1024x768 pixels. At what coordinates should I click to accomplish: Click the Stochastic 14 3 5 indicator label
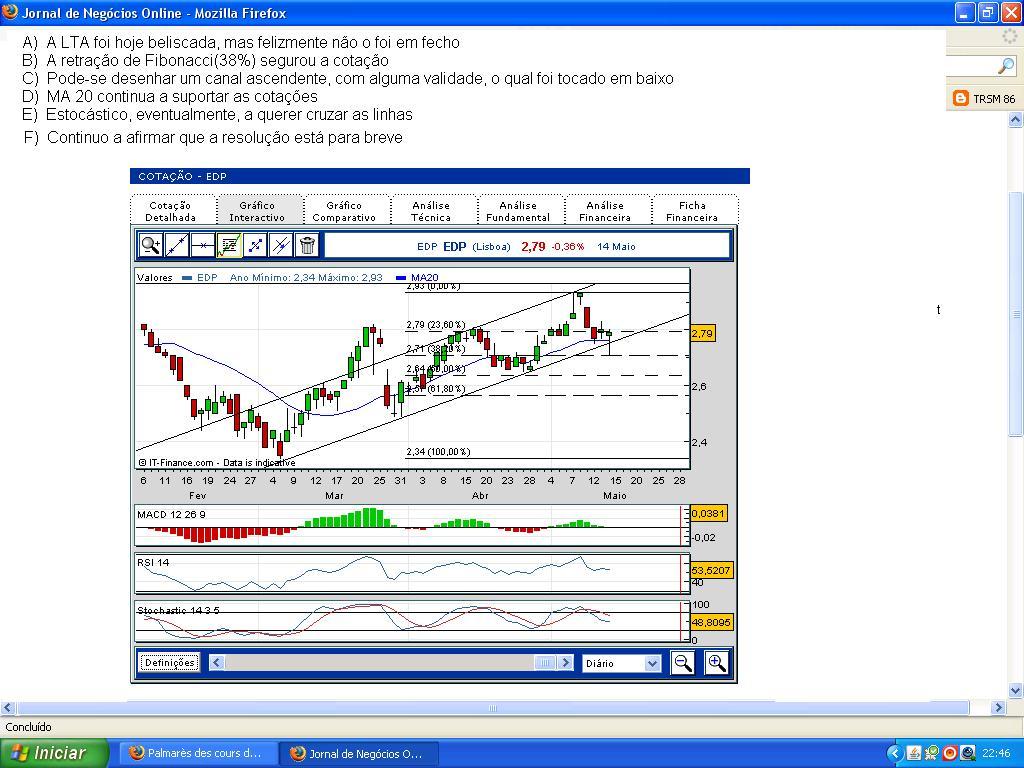click(178, 610)
